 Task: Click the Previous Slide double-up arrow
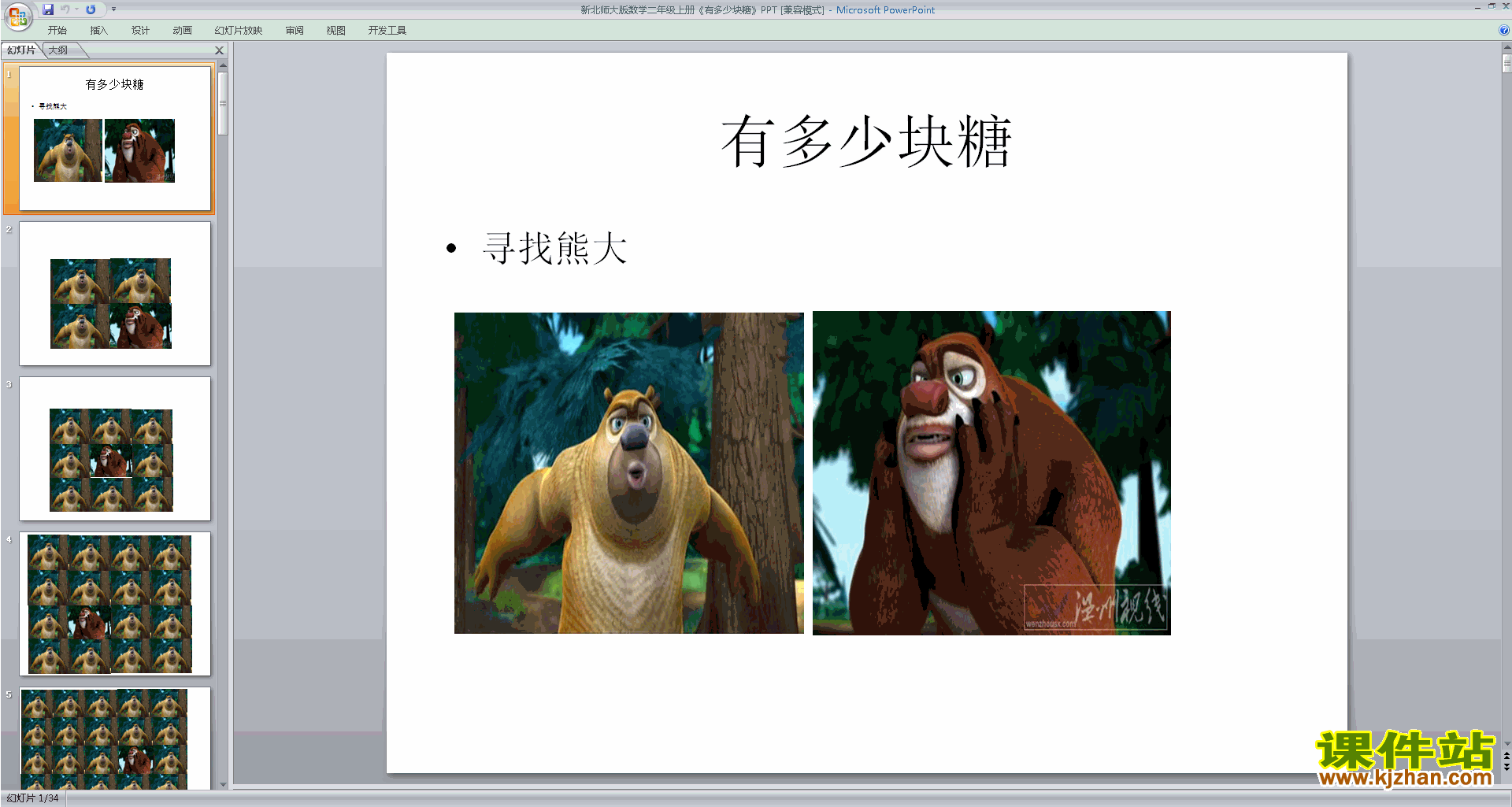pos(1506,756)
